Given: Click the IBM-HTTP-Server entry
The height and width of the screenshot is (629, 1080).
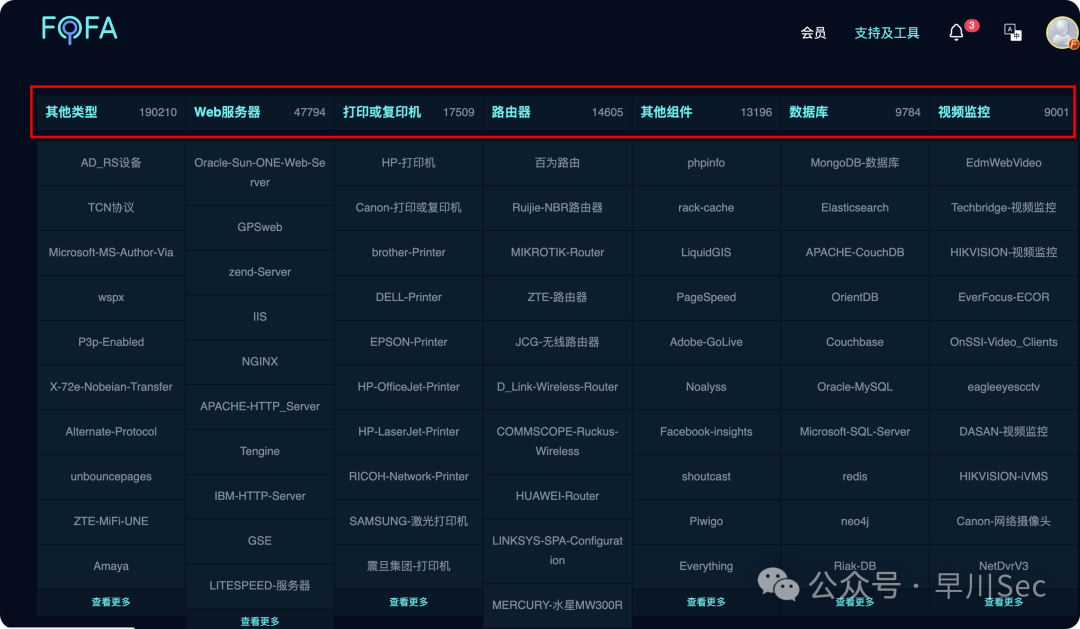Looking at the screenshot, I should coord(260,496).
